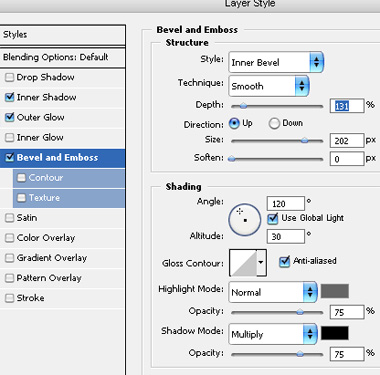Enable the Stroke checkbox
This screenshot has width=380, height=375.
pyautogui.click(x=10, y=298)
